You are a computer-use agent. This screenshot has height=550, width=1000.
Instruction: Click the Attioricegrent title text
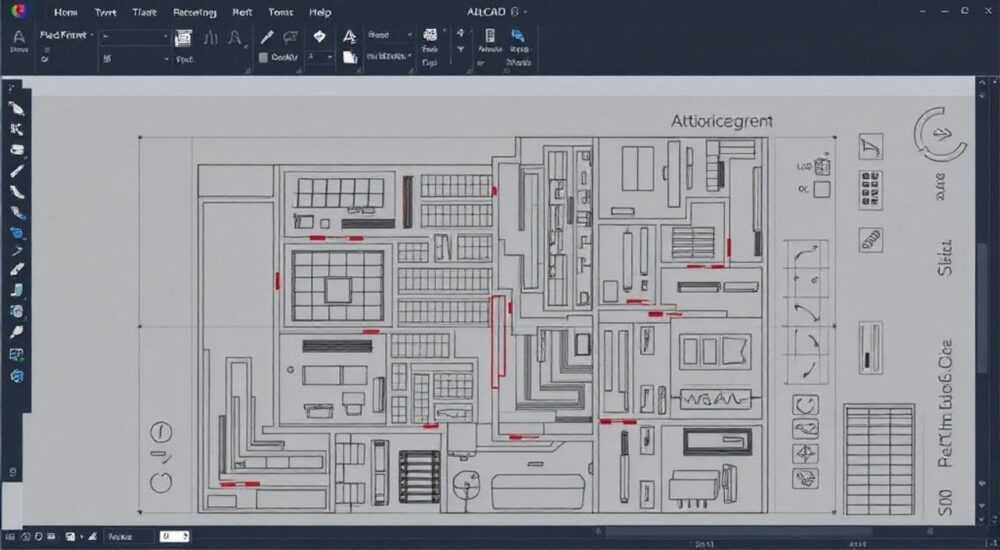click(x=721, y=121)
